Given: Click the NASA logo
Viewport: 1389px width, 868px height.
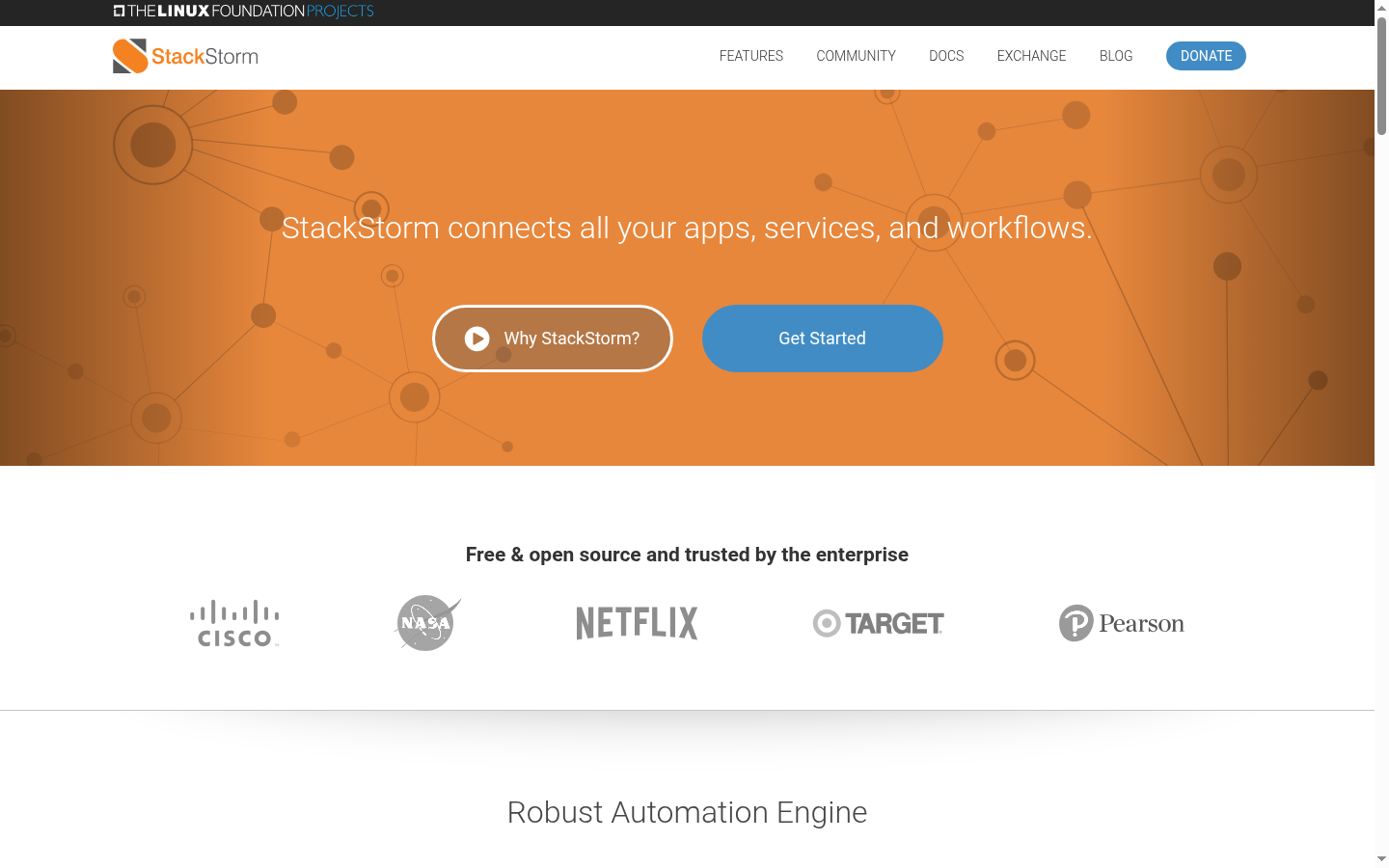Looking at the screenshot, I should coord(427,623).
